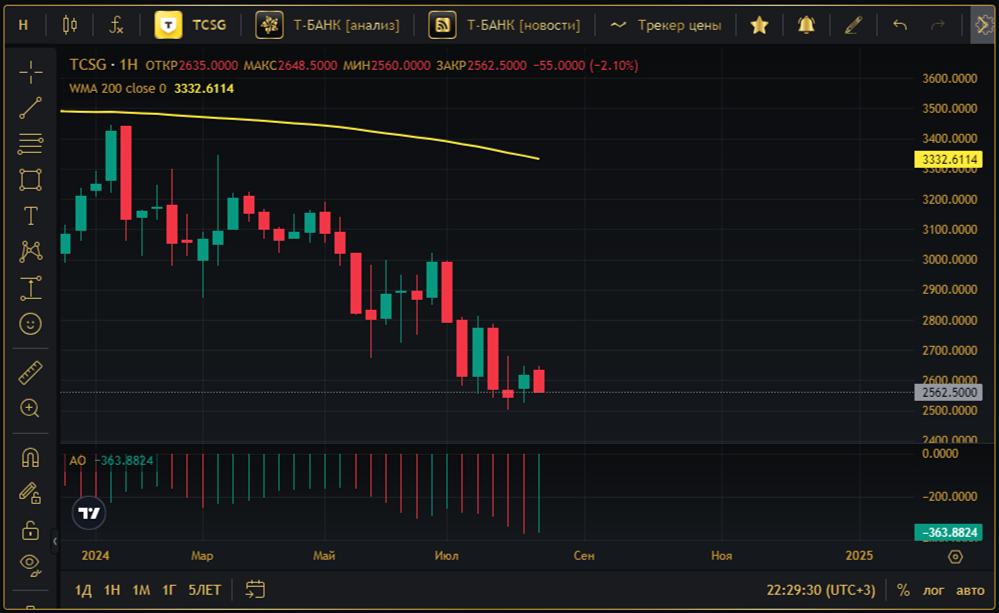Viewport: 999px width, 613px height.
Task: Toggle the авто auto scale
Action: click(970, 591)
